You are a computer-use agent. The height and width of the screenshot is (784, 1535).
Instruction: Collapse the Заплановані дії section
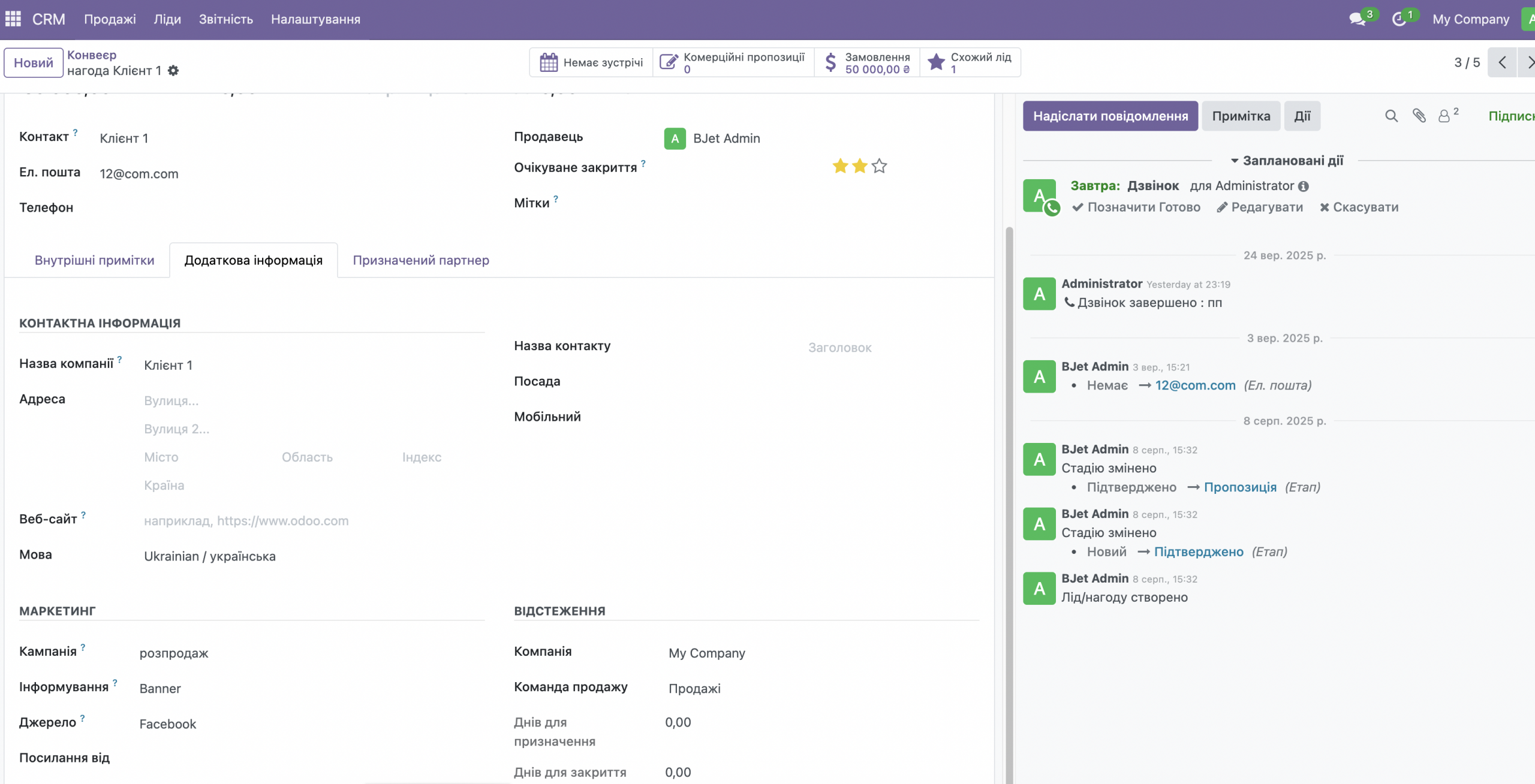1287,161
